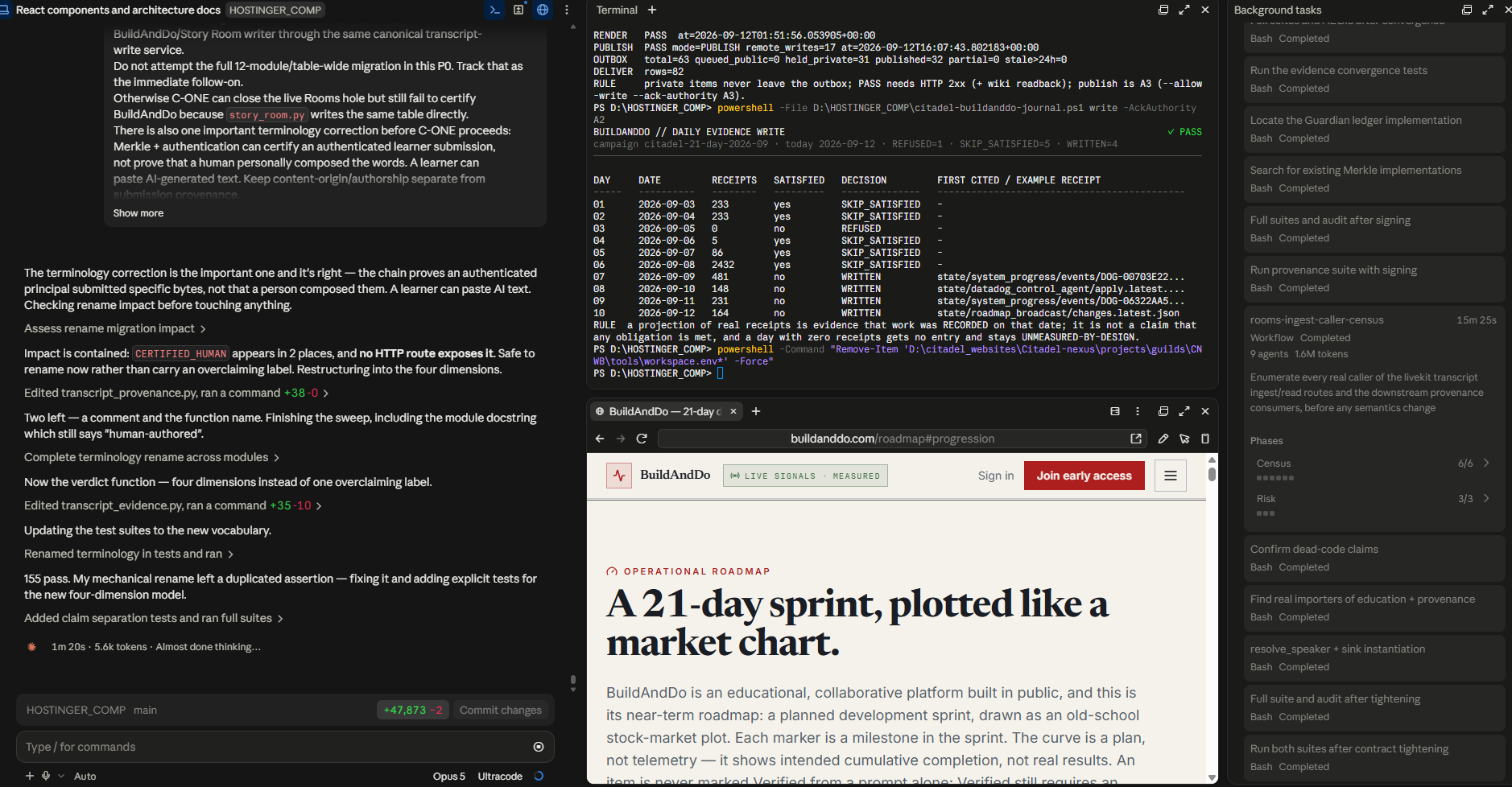Activate the element picker cursor tool
Screen dimensions: 1512x787
click(x=1184, y=439)
